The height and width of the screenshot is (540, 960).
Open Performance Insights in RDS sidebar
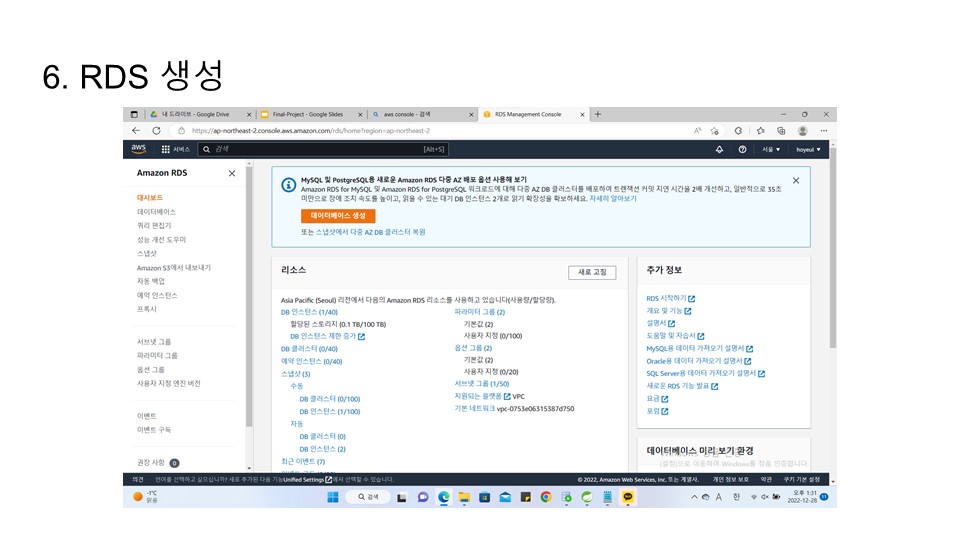click(x=161, y=239)
